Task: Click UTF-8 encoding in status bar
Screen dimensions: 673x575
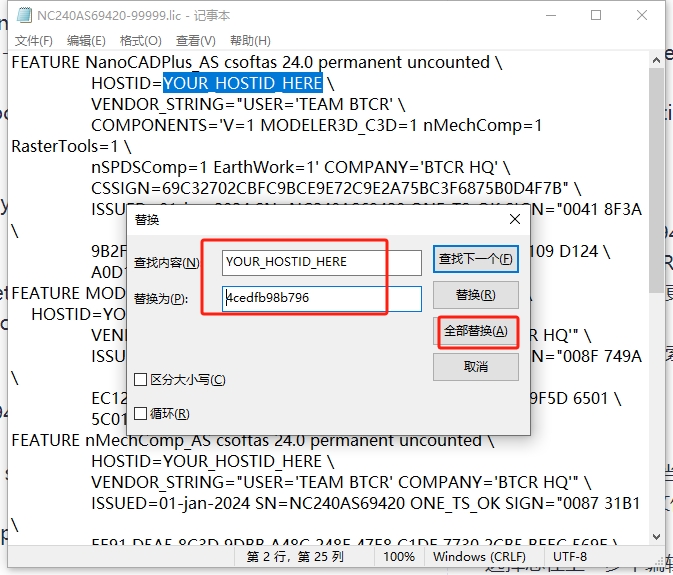Action: [569, 557]
